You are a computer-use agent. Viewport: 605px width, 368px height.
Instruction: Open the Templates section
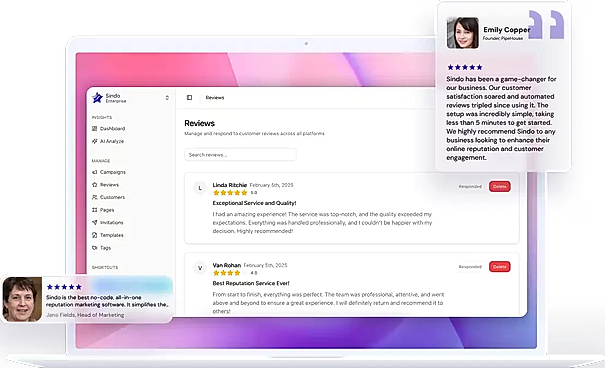coord(108,235)
